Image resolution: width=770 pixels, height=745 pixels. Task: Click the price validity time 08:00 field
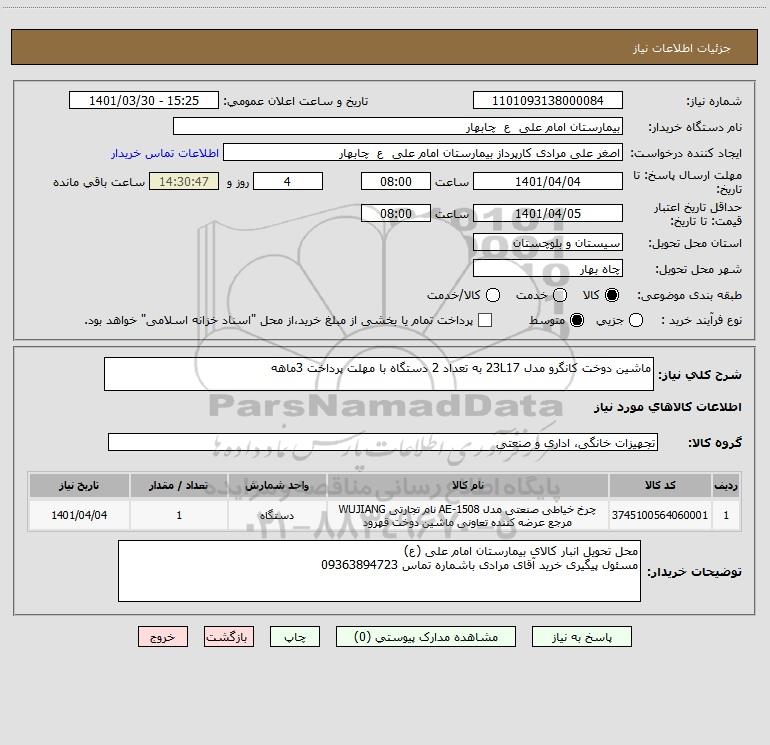[x=396, y=213]
